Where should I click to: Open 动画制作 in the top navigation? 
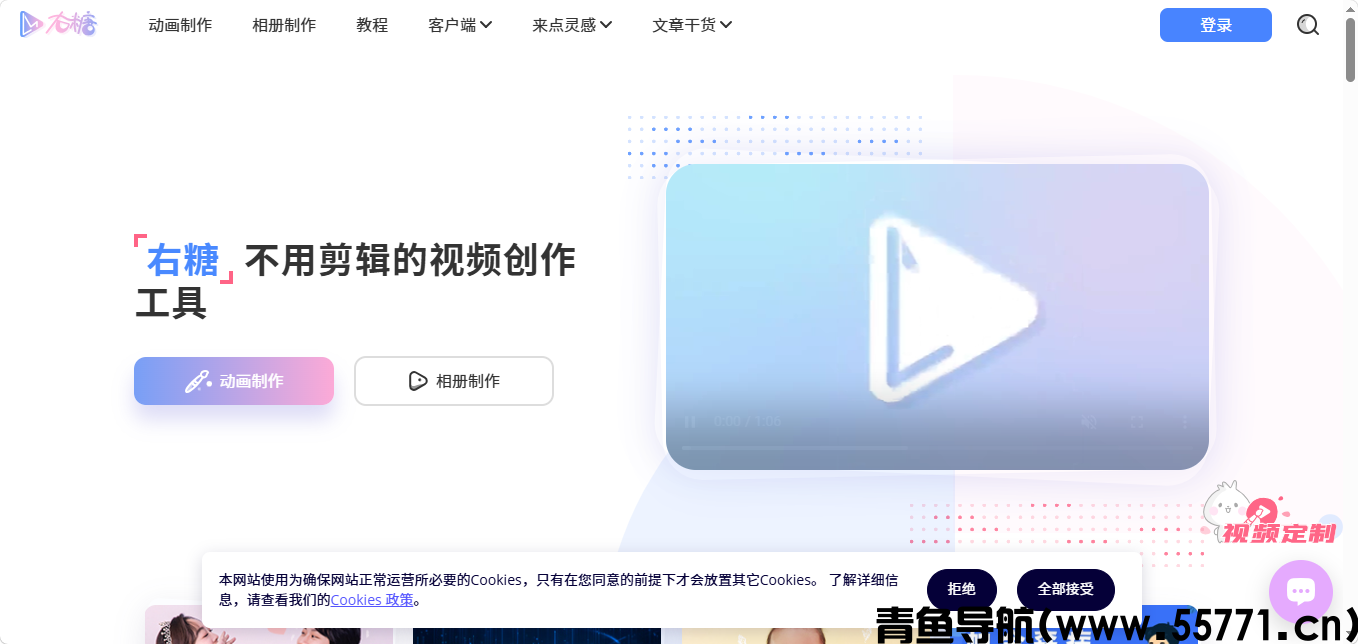tap(180, 25)
